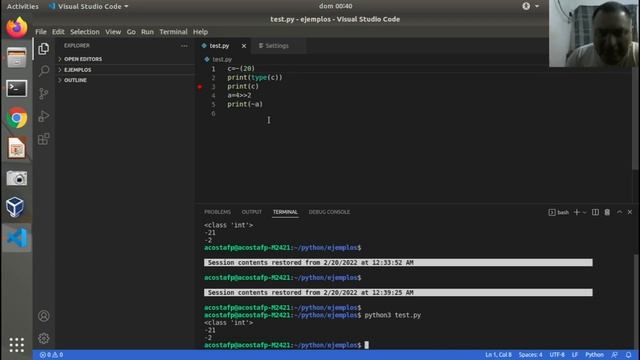Toggle the breakpoint on line 3
The image size is (640, 360).
click(x=200, y=87)
